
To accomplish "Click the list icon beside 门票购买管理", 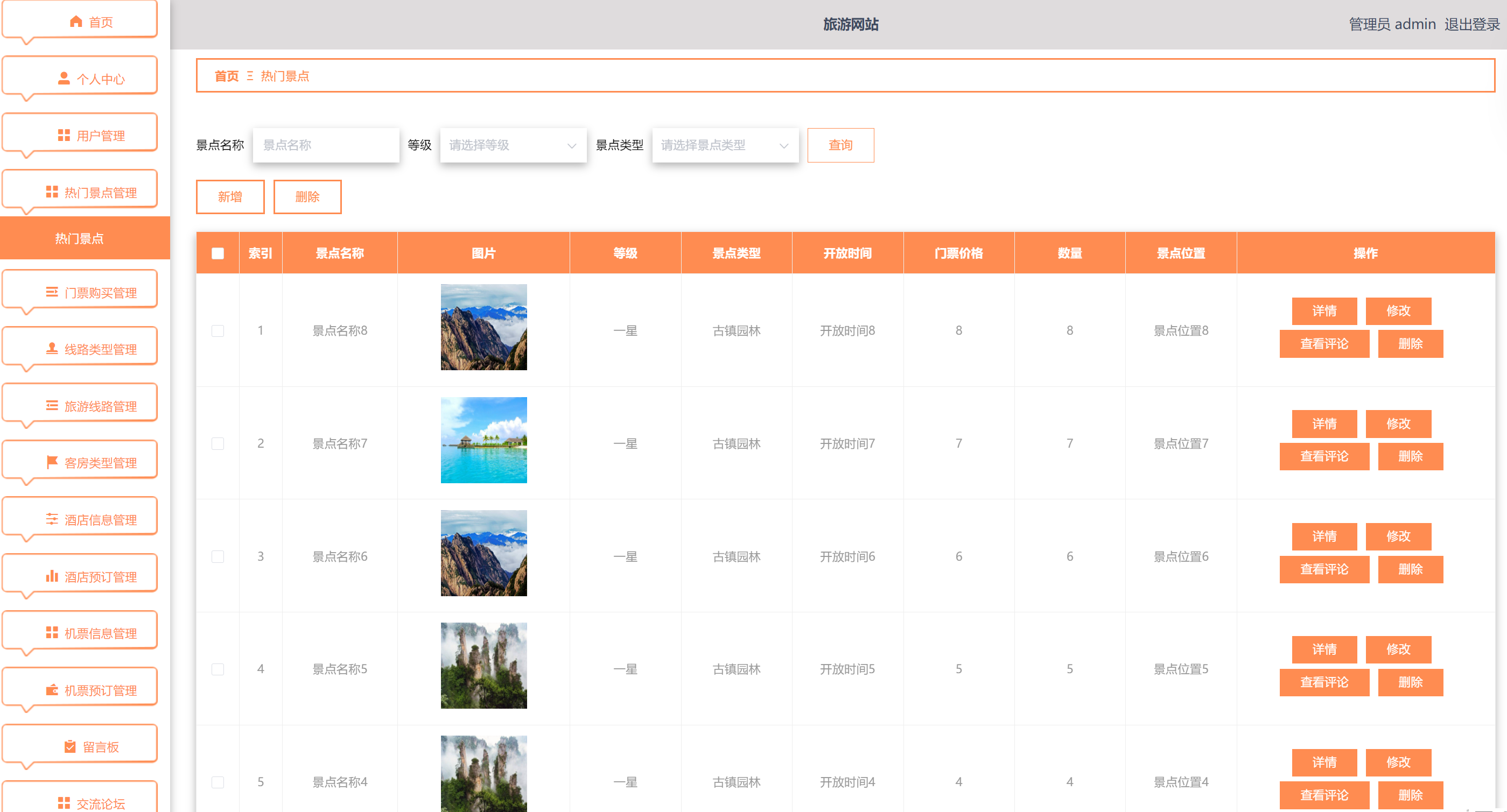I will pyautogui.click(x=52, y=292).
